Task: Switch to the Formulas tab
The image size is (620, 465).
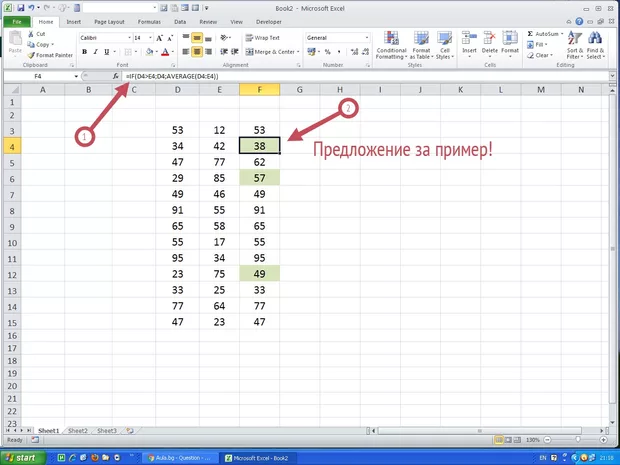Action: (x=149, y=22)
